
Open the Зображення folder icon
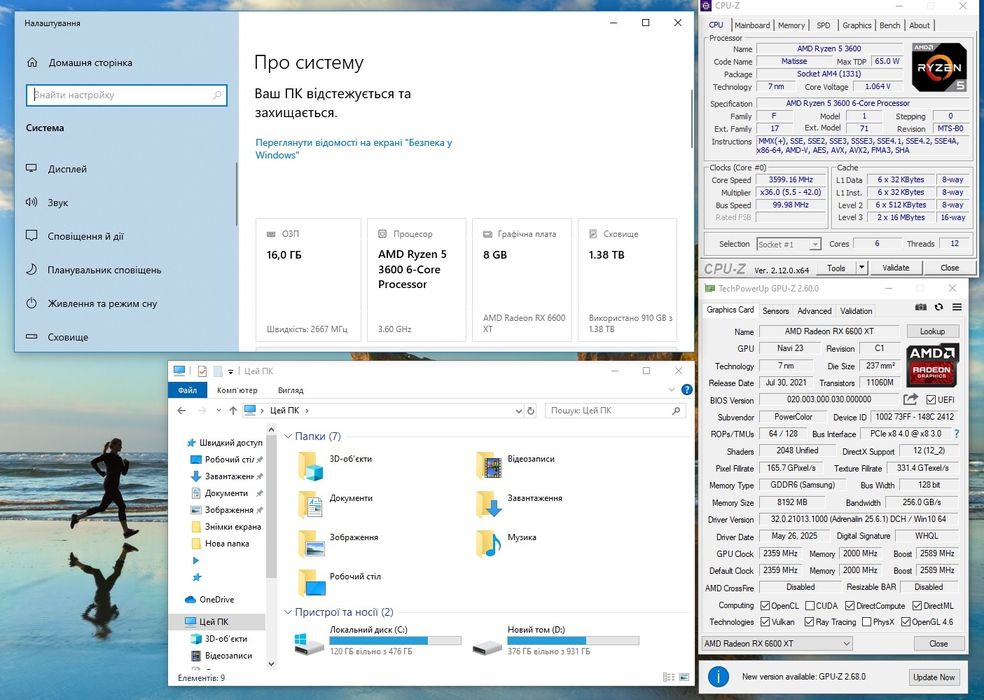pos(311,544)
